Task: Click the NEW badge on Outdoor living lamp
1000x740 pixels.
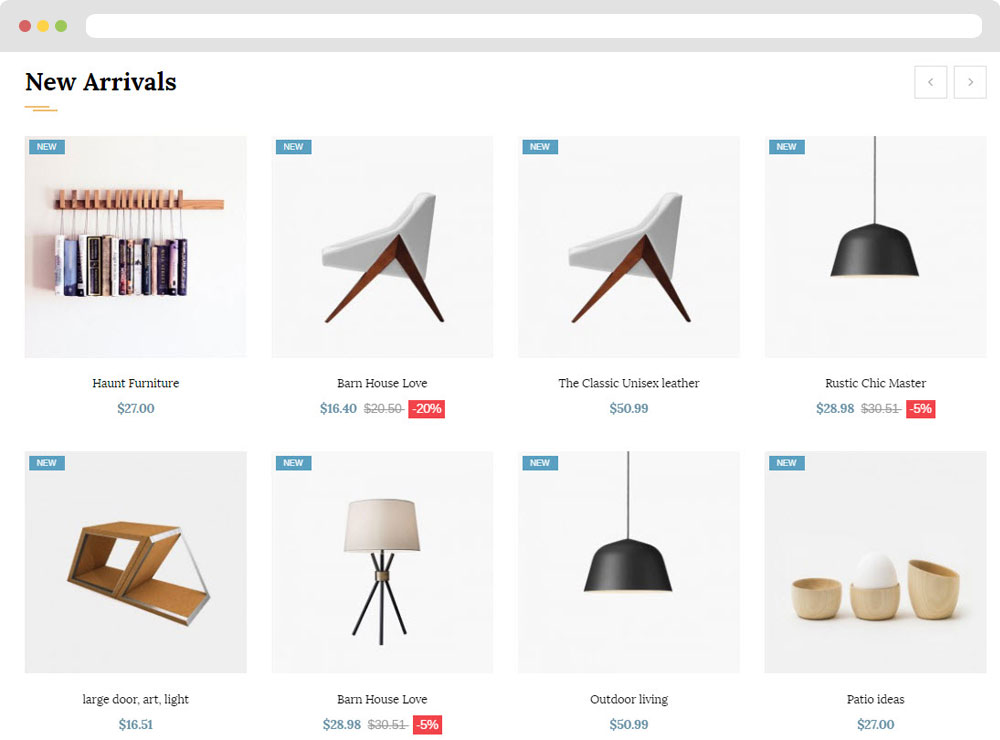Action: point(540,462)
